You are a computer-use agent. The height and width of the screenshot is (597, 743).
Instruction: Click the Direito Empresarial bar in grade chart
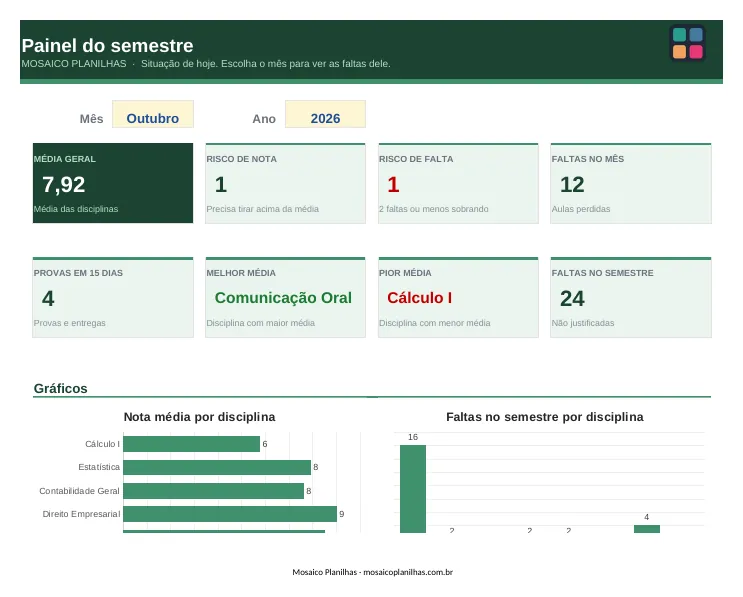click(230, 514)
